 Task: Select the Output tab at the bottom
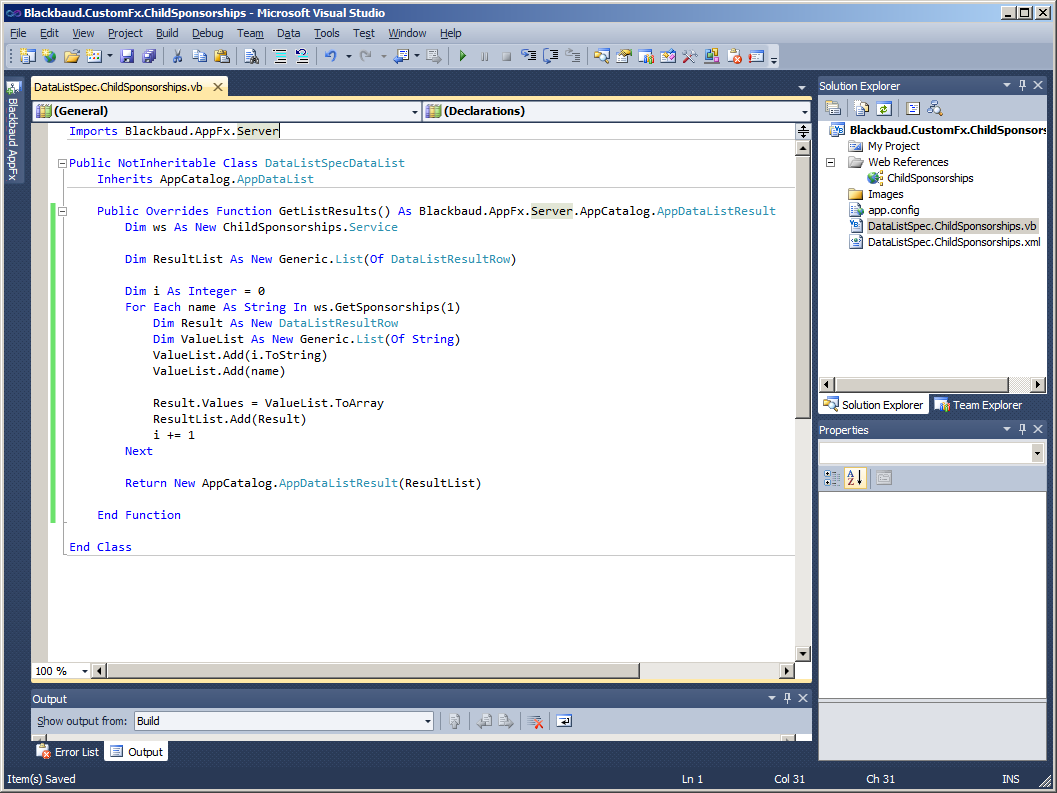tap(137, 752)
